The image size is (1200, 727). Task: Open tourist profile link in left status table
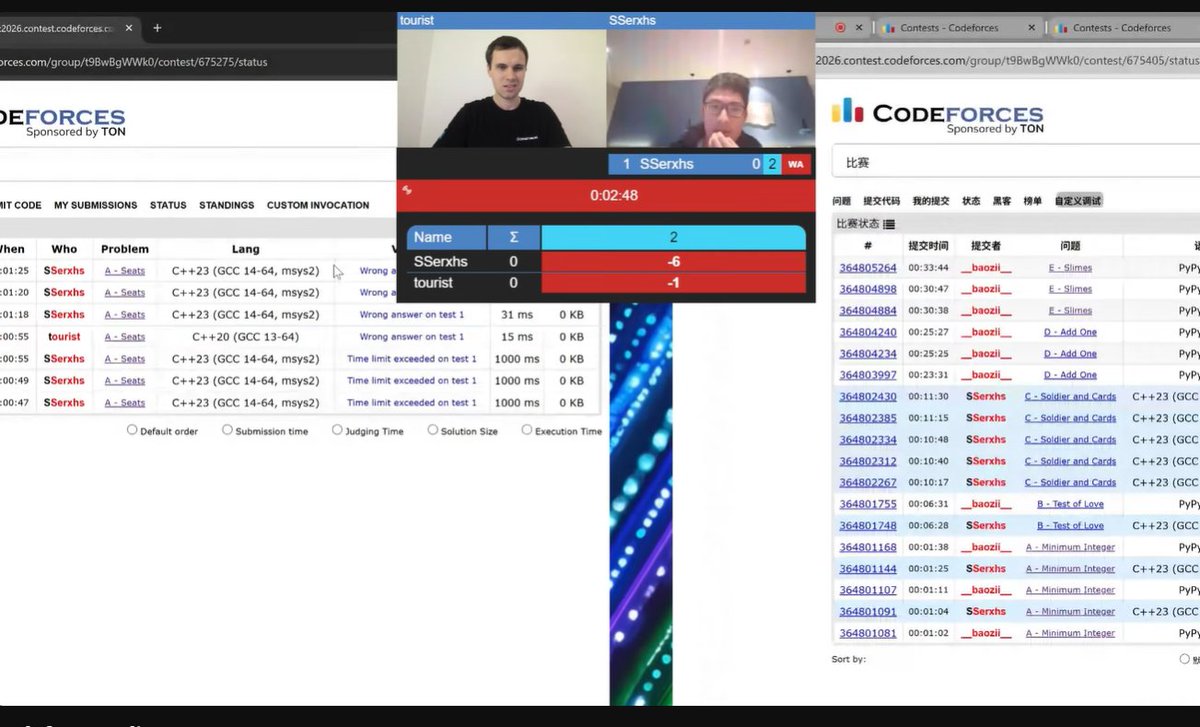64,337
